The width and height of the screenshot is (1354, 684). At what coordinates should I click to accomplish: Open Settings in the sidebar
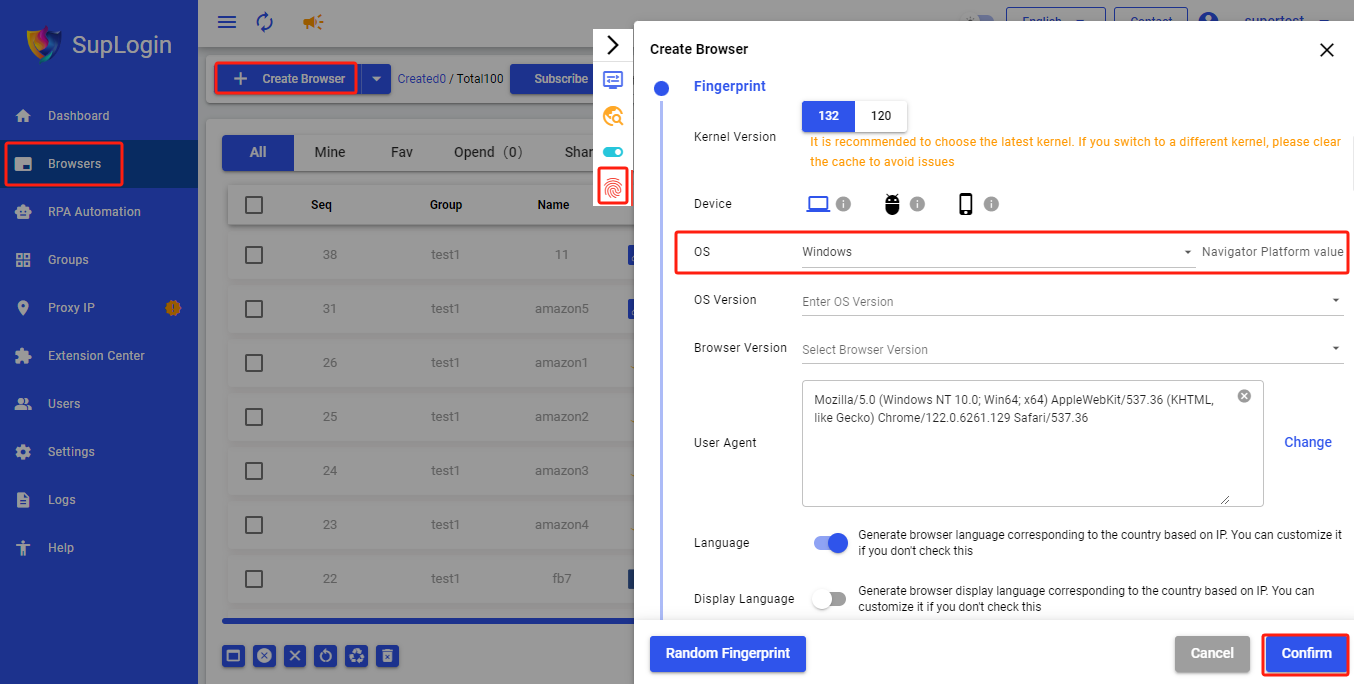[x=99, y=452]
